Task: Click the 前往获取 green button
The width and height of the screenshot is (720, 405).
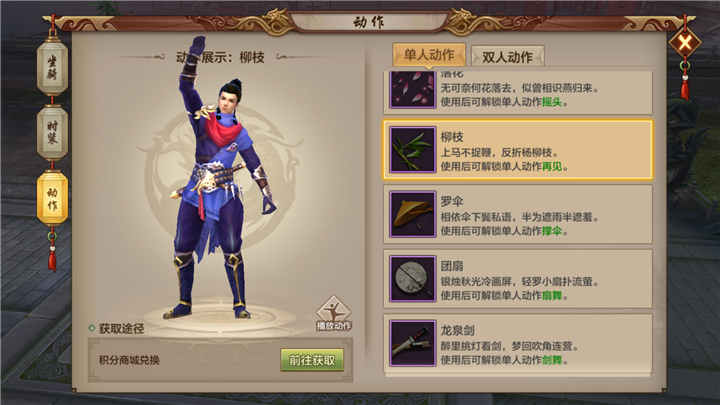Action: [312, 360]
